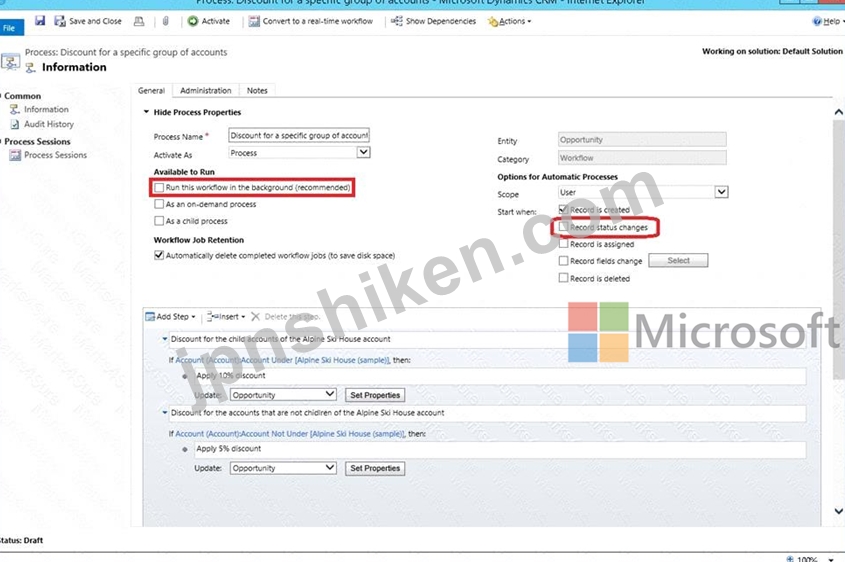
Task: Switch to the Administration tab
Action: click(205, 91)
